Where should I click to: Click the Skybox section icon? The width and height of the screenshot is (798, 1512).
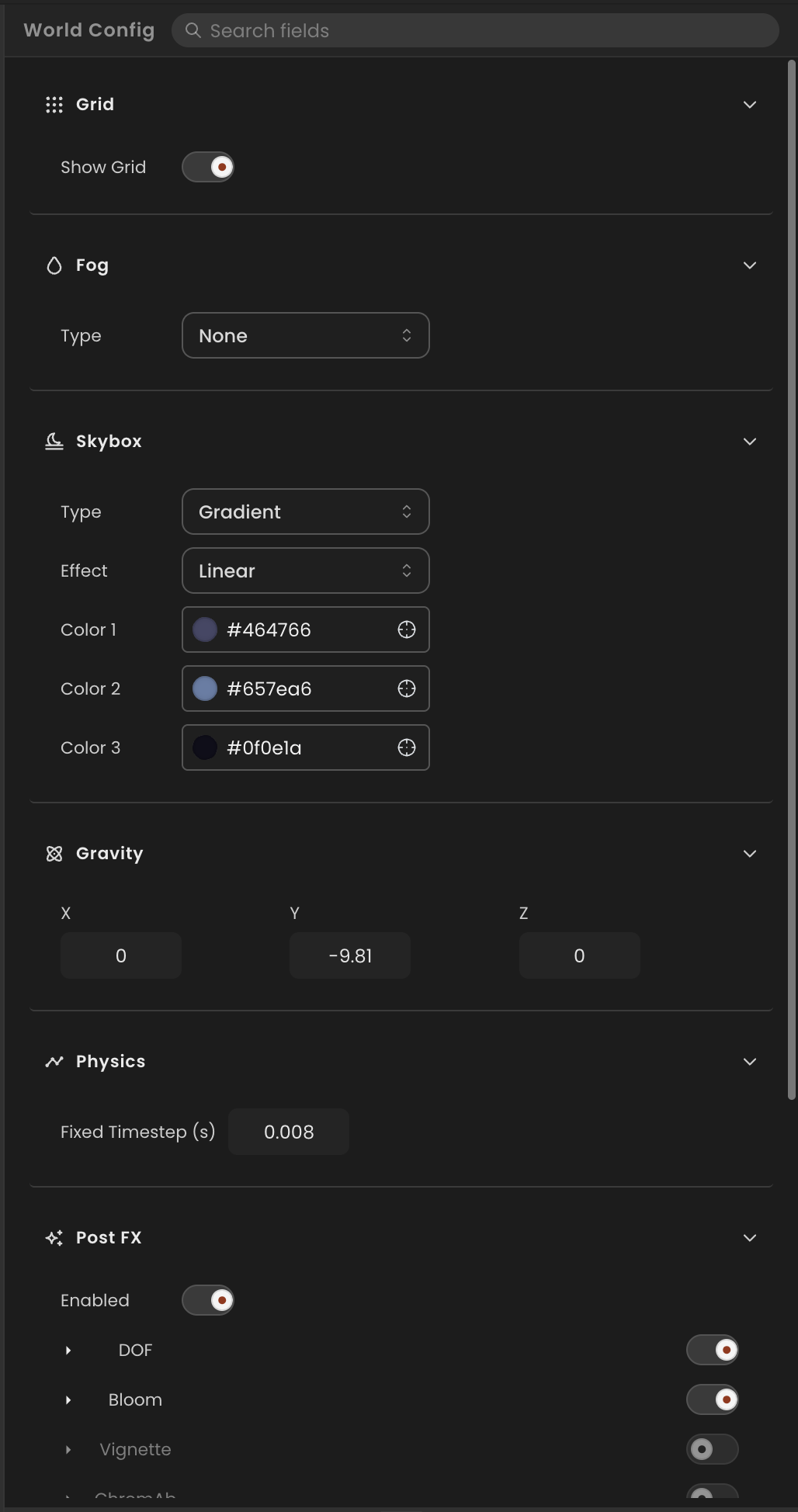click(54, 442)
